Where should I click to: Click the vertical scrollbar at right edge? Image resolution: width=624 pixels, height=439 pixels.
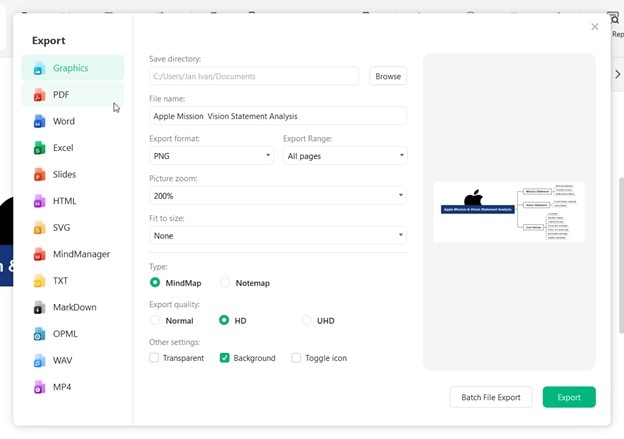coord(621,255)
